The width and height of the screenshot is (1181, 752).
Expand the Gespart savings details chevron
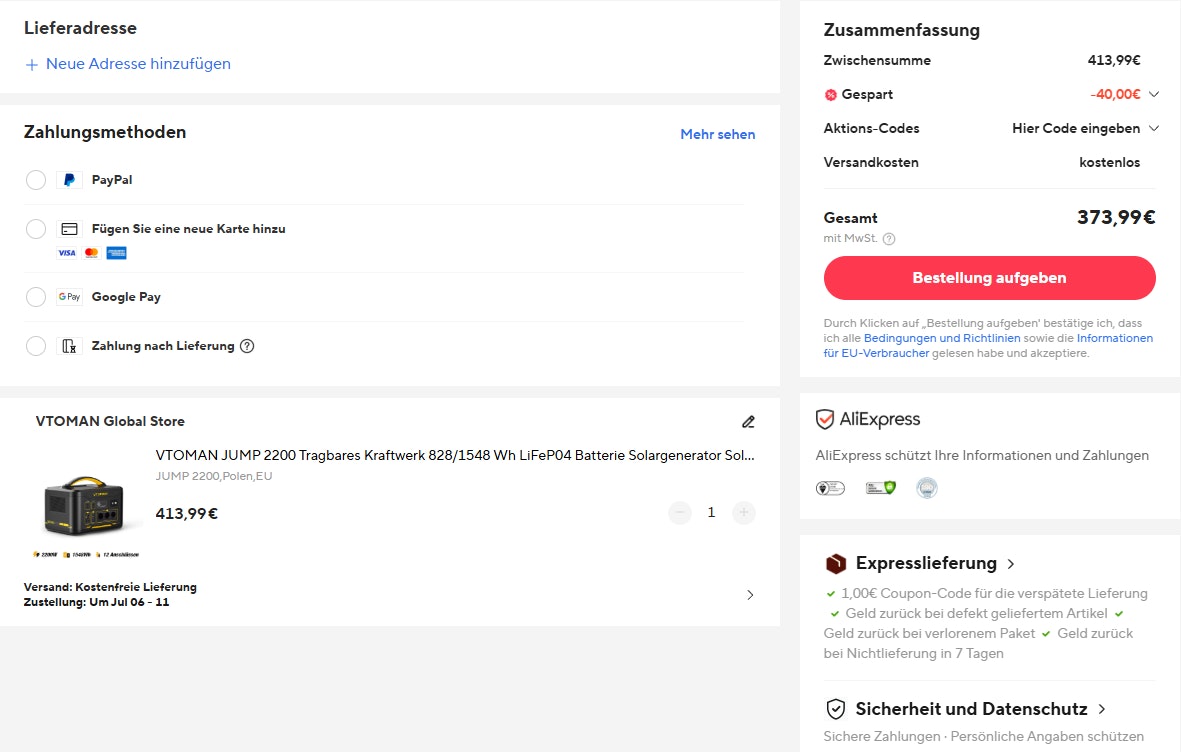point(1154,95)
